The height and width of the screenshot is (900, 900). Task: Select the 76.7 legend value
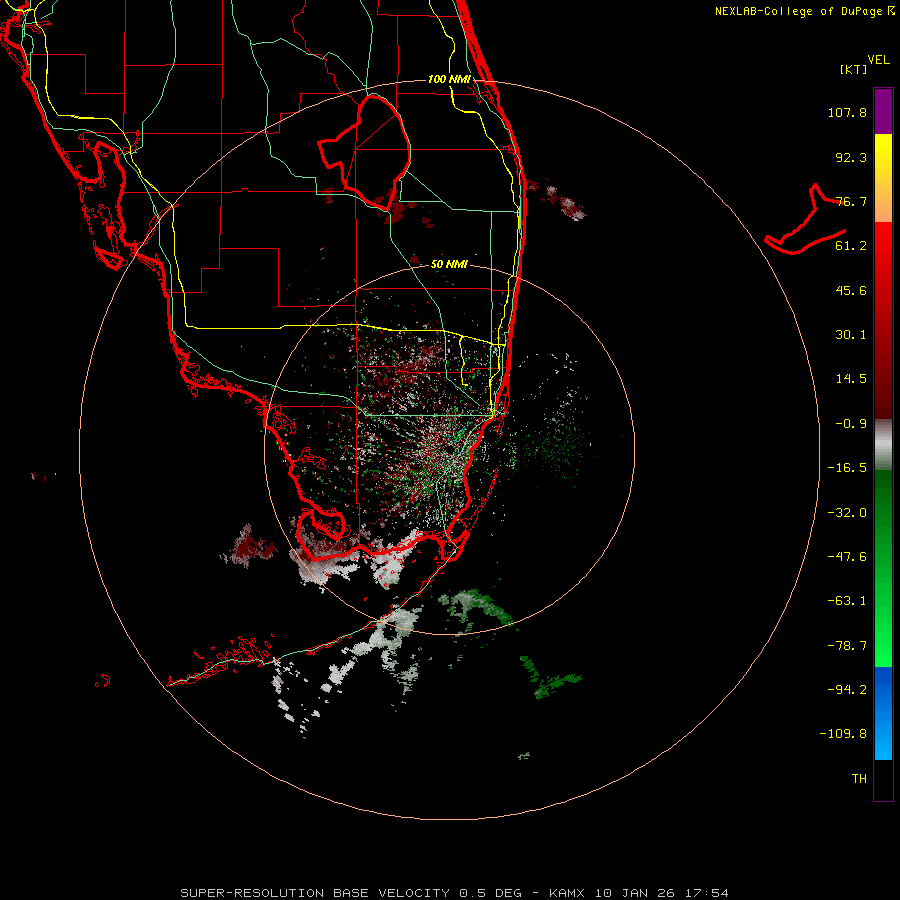851,201
